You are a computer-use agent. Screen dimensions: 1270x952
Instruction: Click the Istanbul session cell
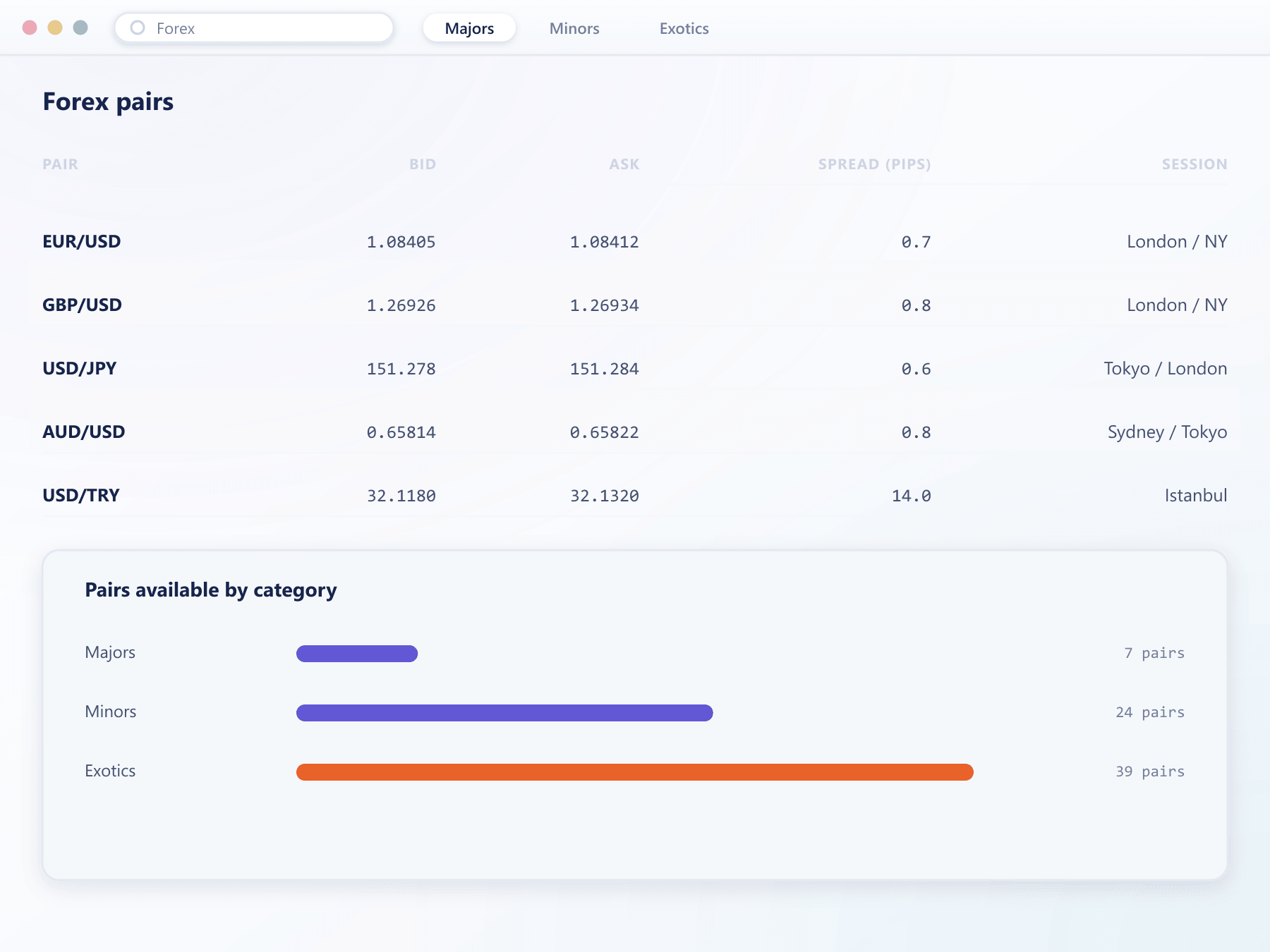click(1196, 496)
